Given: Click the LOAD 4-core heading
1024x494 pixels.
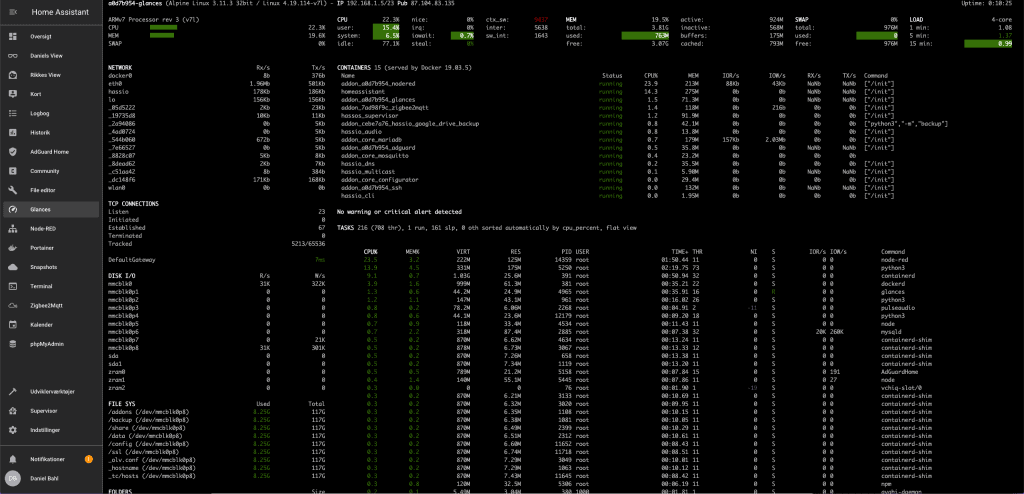Looking at the screenshot, I should click(961, 20).
